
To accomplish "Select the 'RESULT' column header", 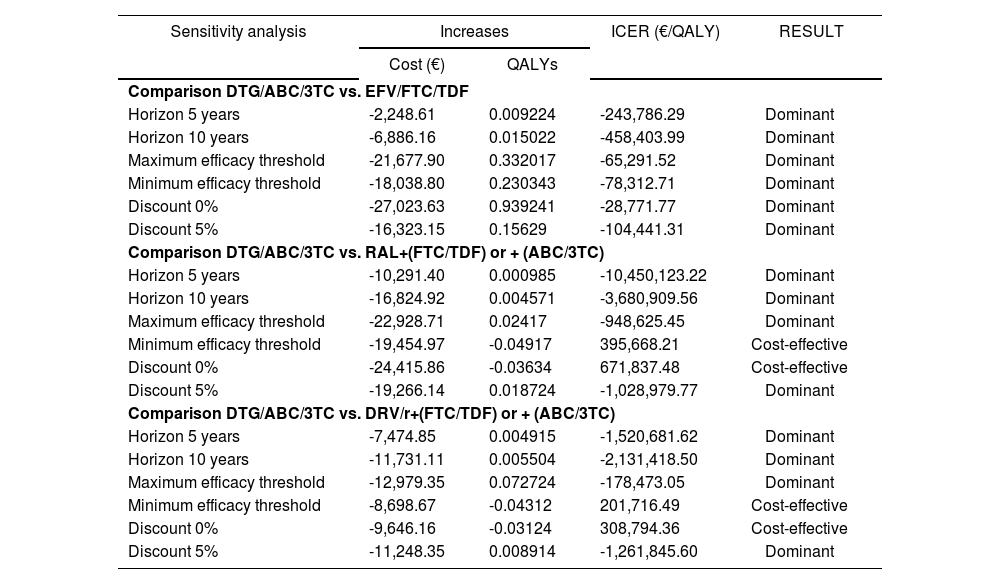I will tap(811, 32).
